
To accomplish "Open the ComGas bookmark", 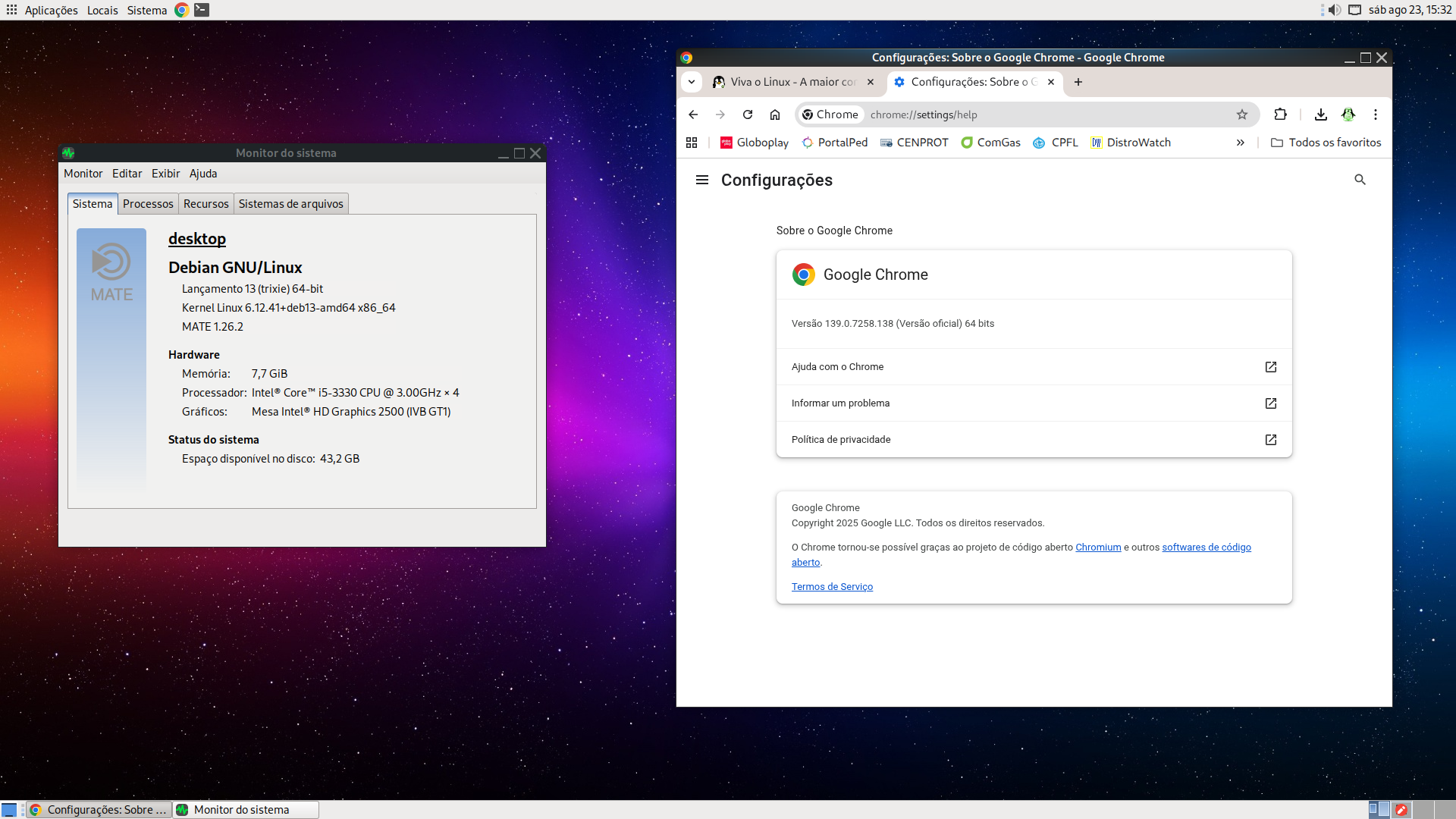I will click(x=991, y=143).
